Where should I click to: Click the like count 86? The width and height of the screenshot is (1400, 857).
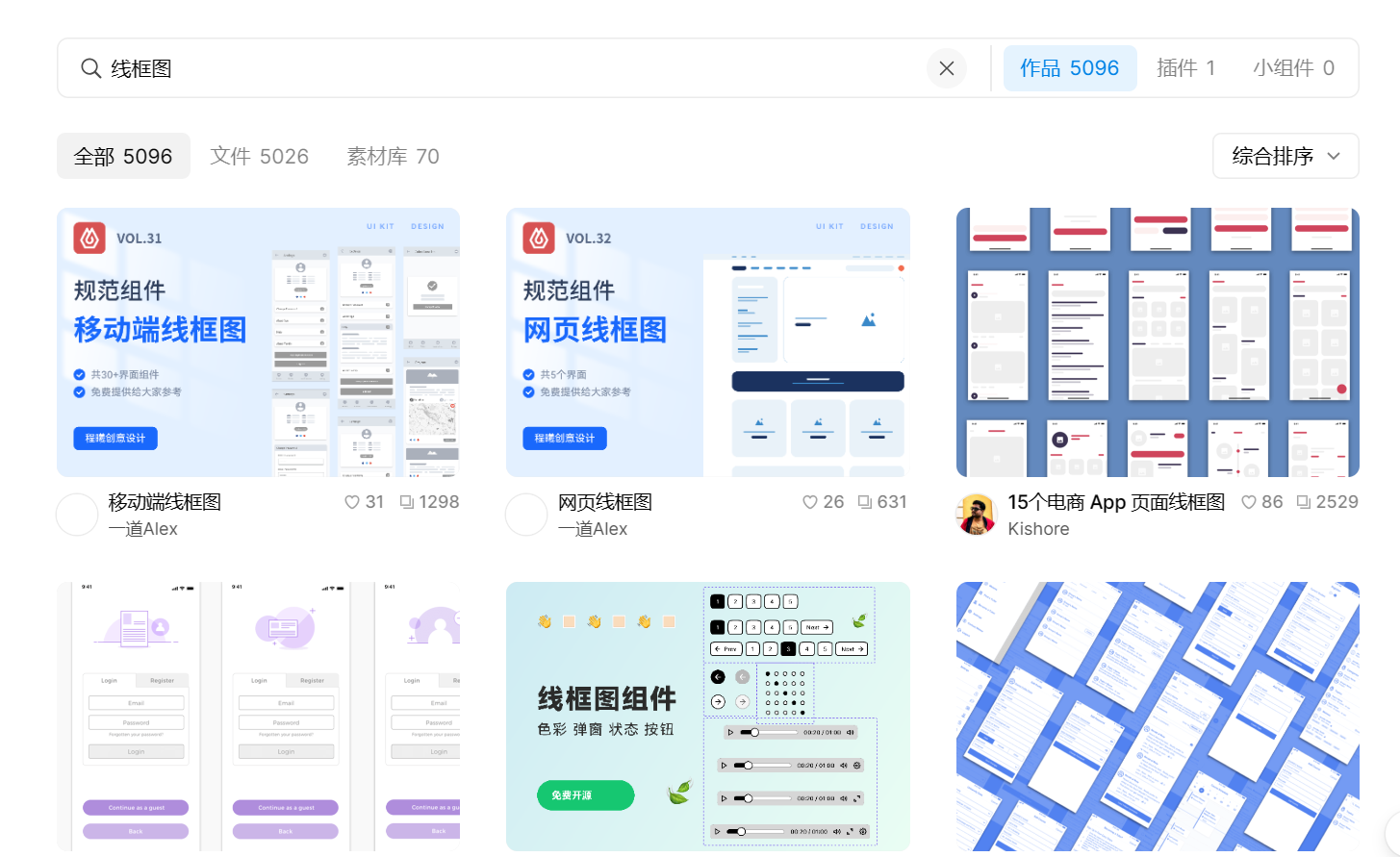click(1272, 502)
